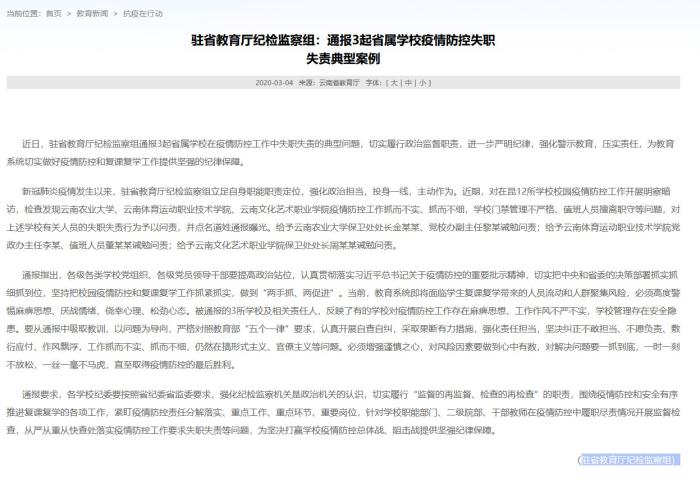700x481 pixels.
Task: Click the 当前位置 label in the breadcrumb
Action: tap(22, 14)
